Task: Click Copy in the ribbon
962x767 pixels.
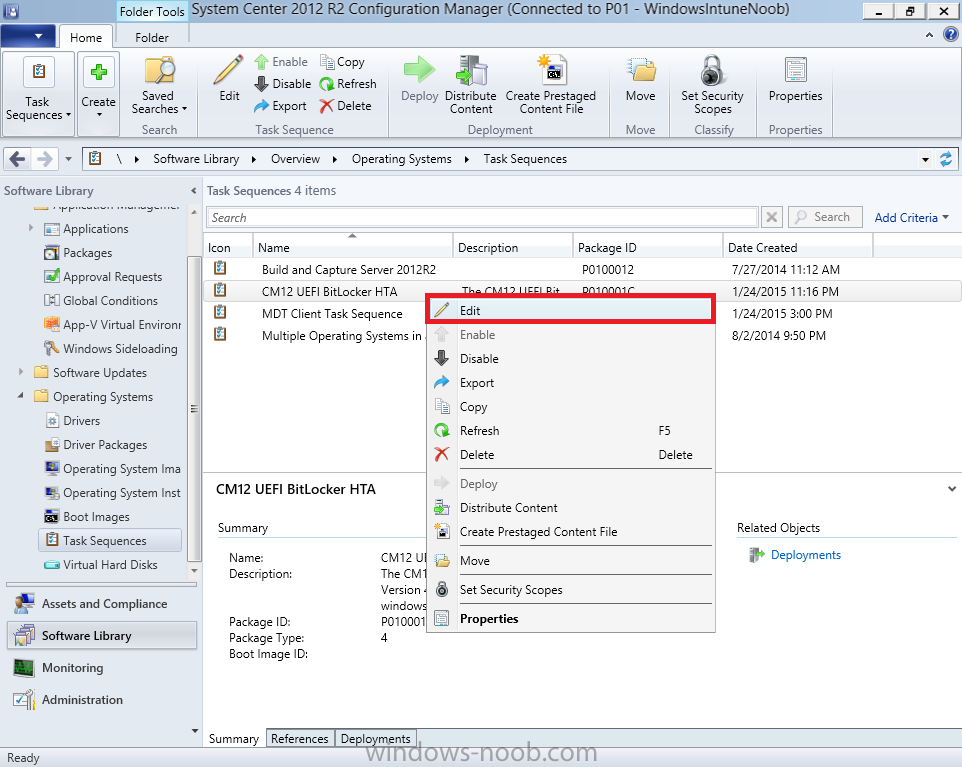Action: pyautogui.click(x=342, y=61)
